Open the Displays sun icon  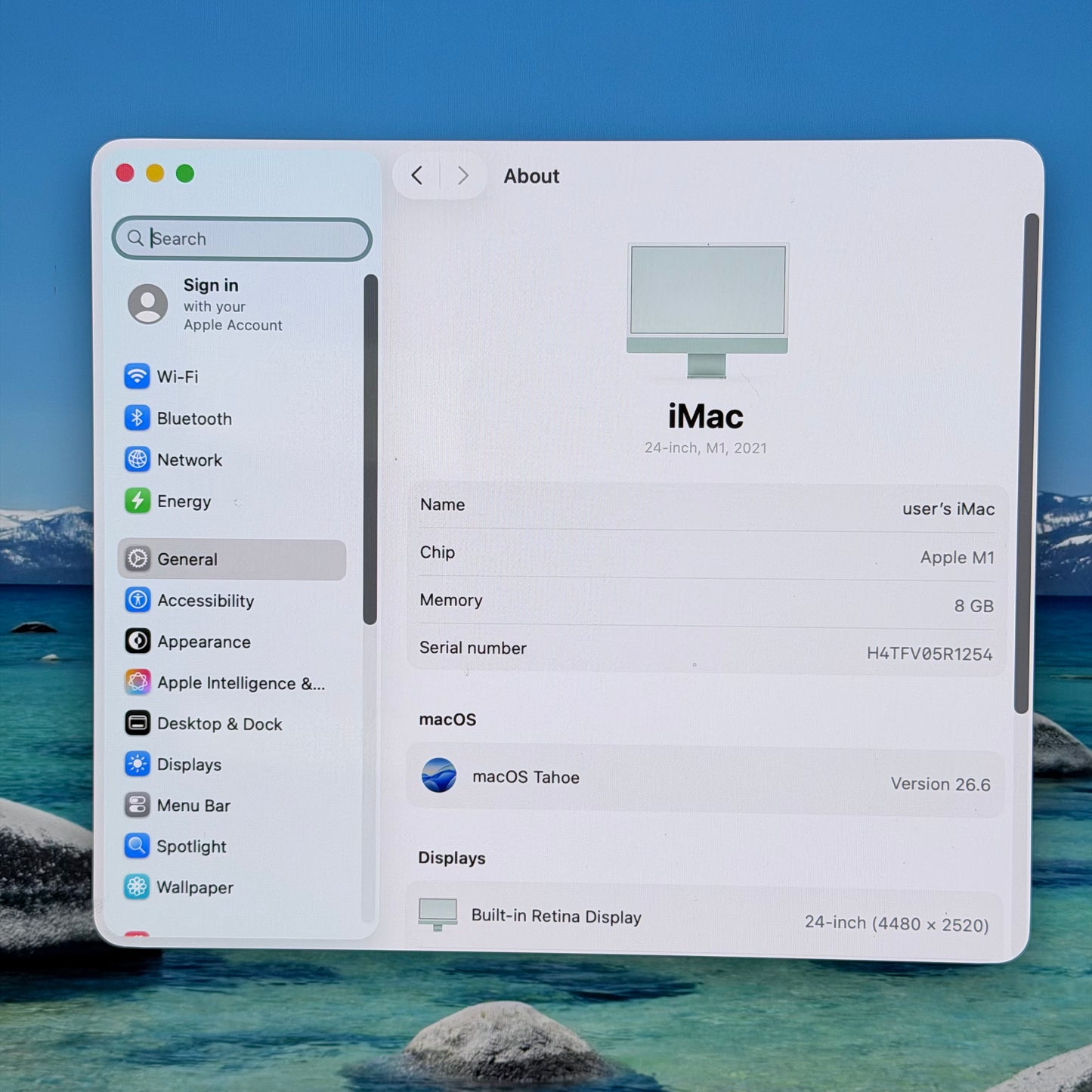coord(138,764)
